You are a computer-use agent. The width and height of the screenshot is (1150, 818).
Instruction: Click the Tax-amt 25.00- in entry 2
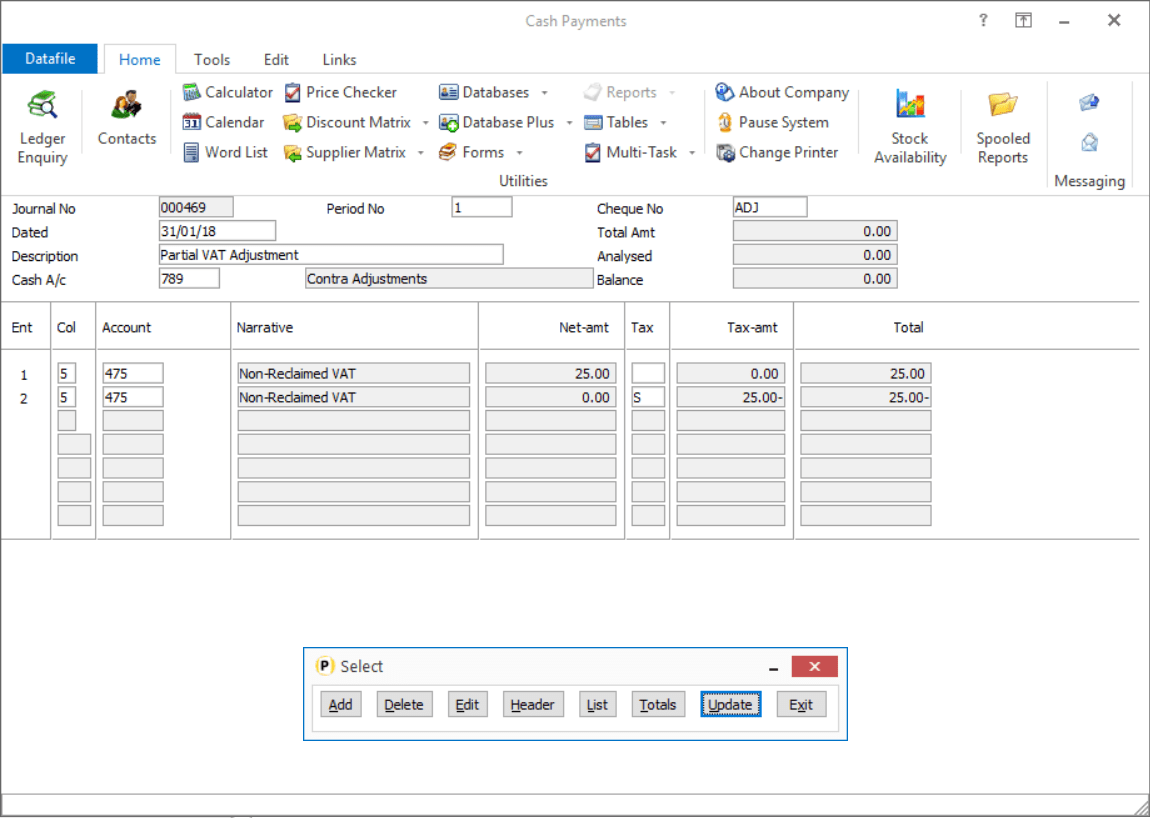(x=730, y=397)
